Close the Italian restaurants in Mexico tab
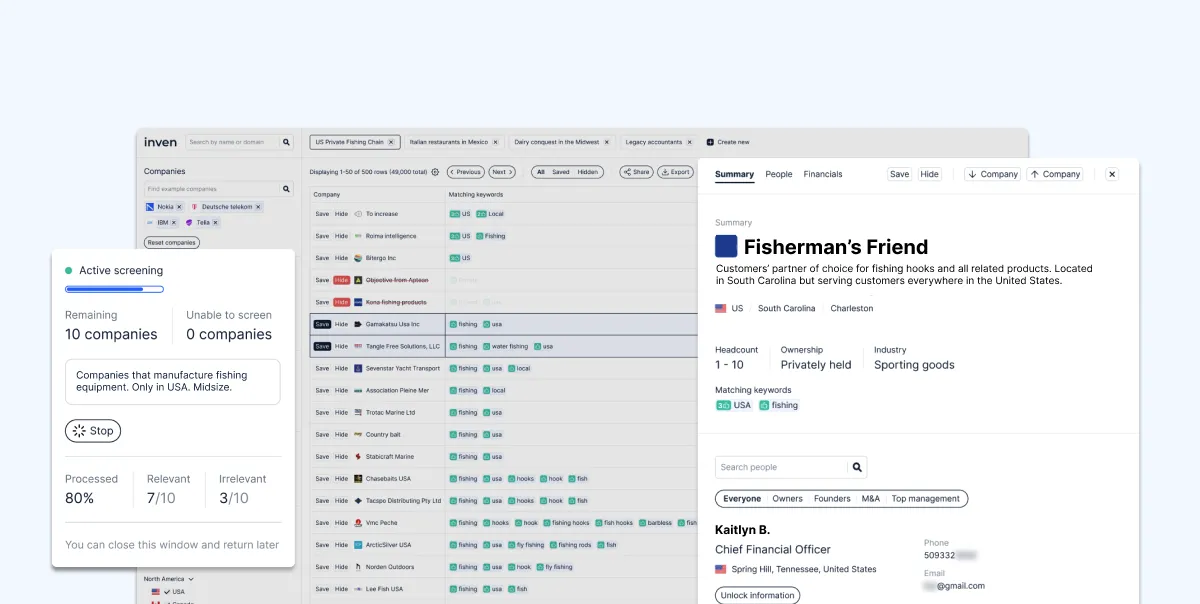This screenshot has width=1200, height=604. [496, 142]
